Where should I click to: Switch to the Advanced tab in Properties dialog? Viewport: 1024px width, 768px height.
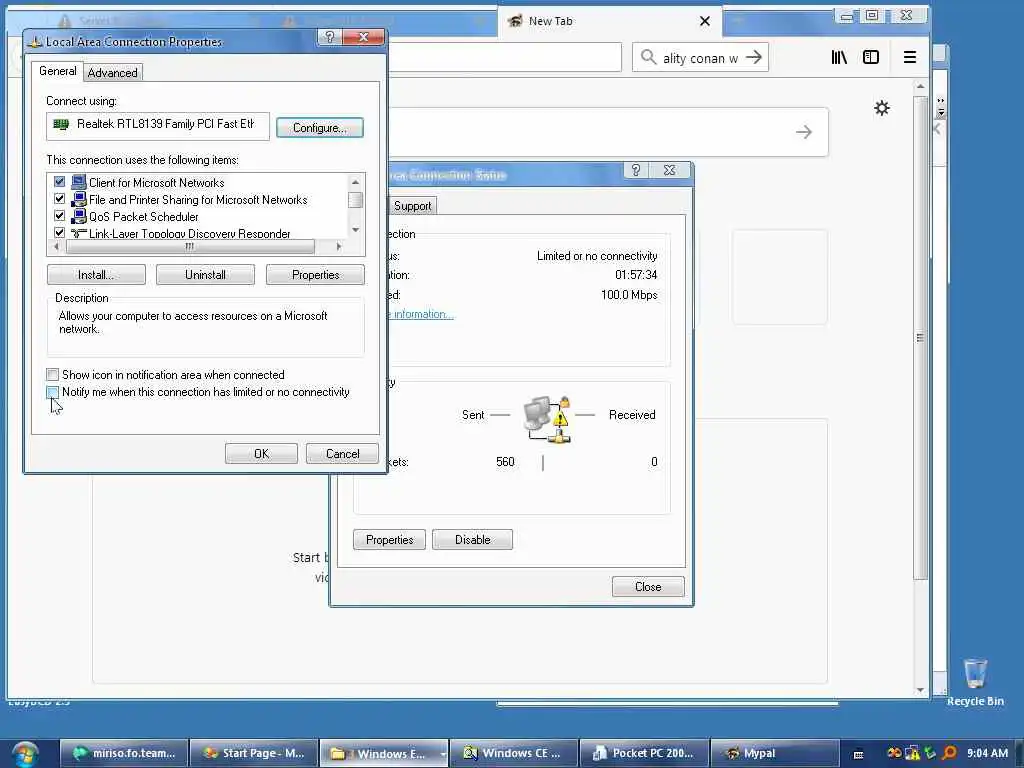tap(112, 72)
